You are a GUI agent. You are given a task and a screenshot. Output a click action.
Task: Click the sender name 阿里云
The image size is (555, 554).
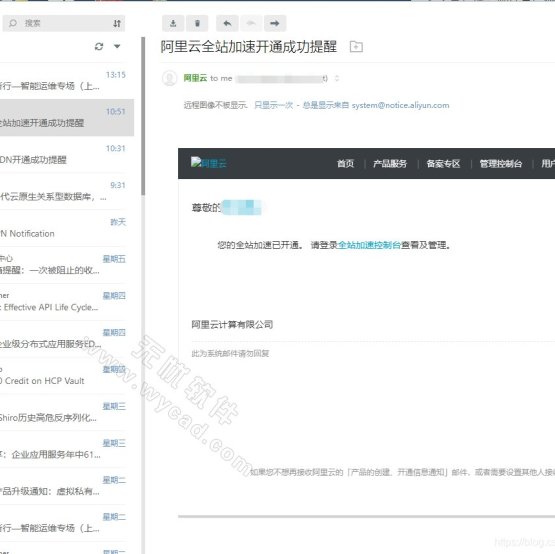click(195, 78)
